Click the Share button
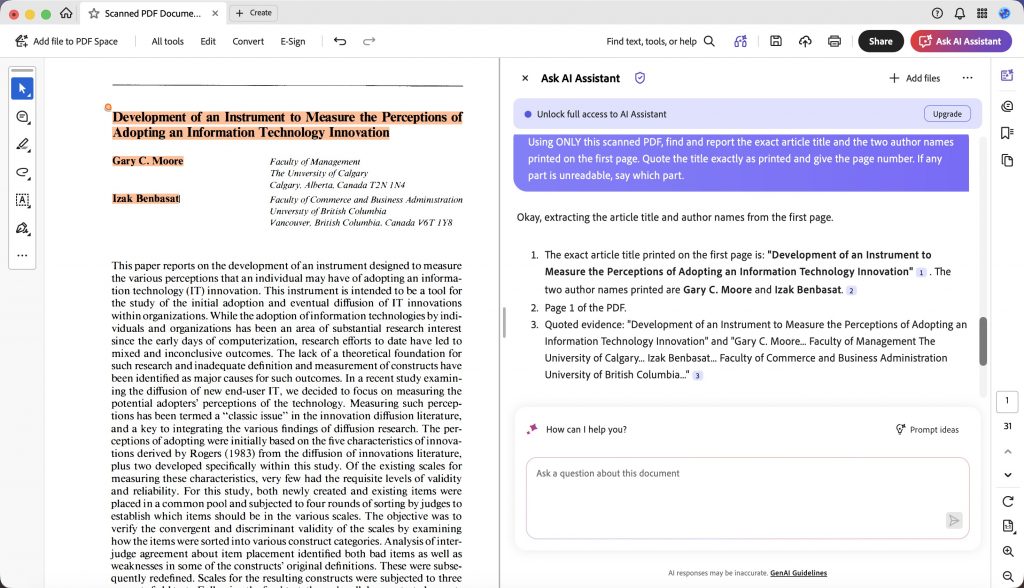 click(880, 41)
